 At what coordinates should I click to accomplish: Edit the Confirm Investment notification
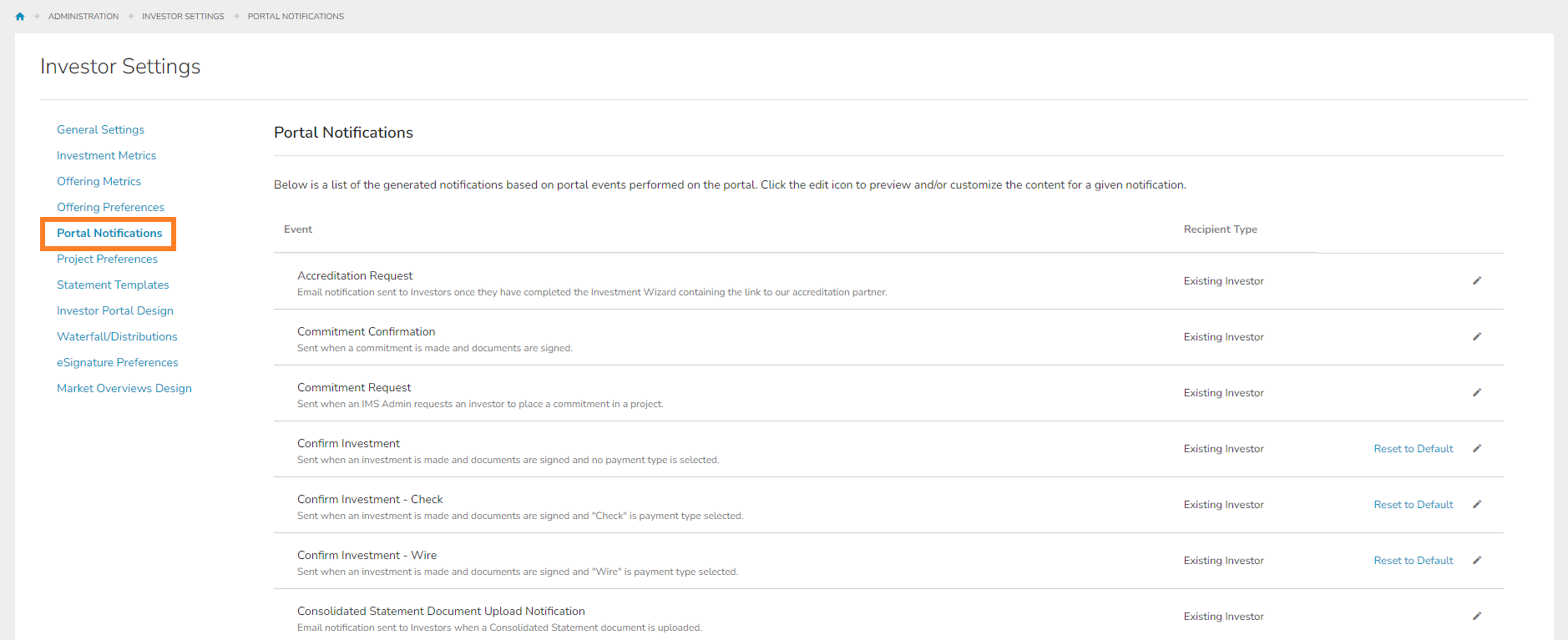coord(1476,449)
